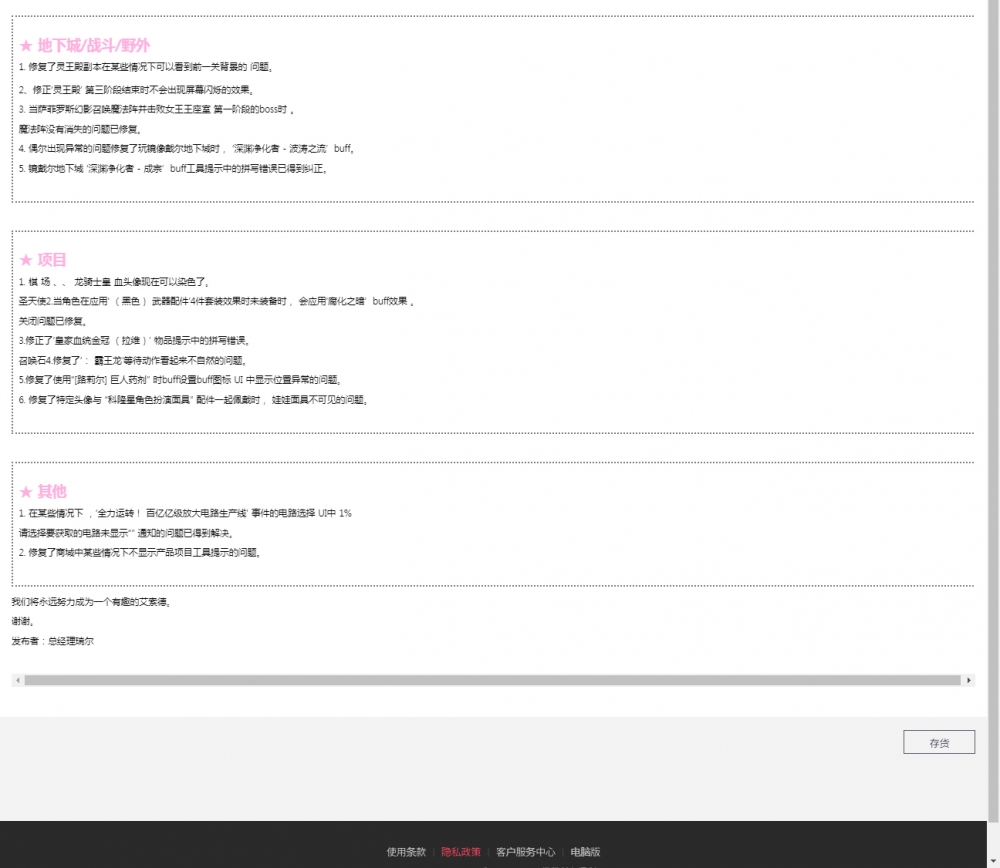Click the 发布者：总经理瑞尔 line
The image size is (1000, 868).
tap(52, 641)
